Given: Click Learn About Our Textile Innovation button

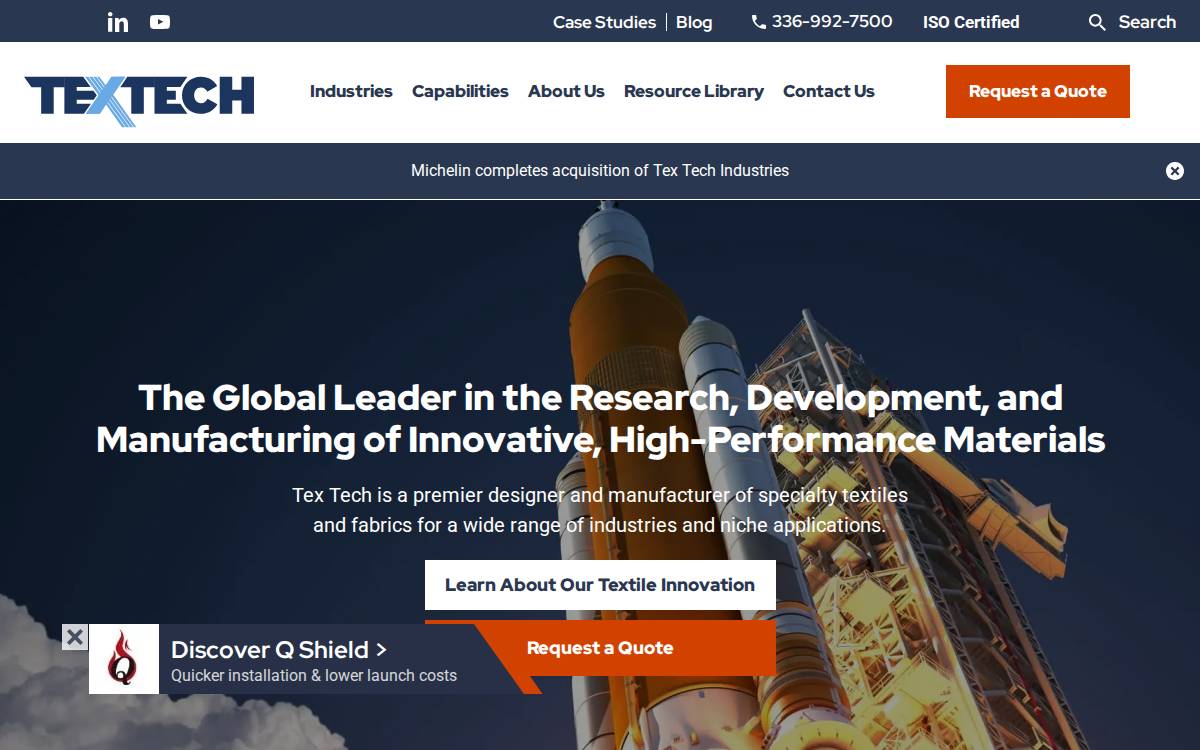Looking at the screenshot, I should [x=600, y=585].
